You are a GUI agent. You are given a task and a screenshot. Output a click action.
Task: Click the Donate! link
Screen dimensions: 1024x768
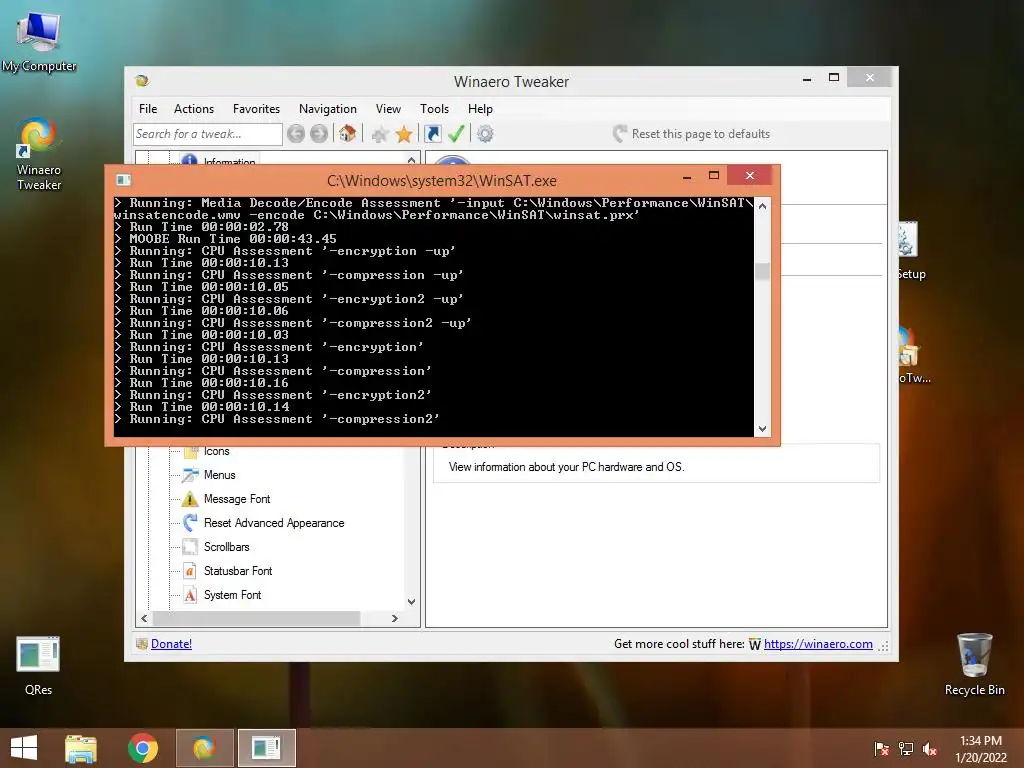pos(171,644)
